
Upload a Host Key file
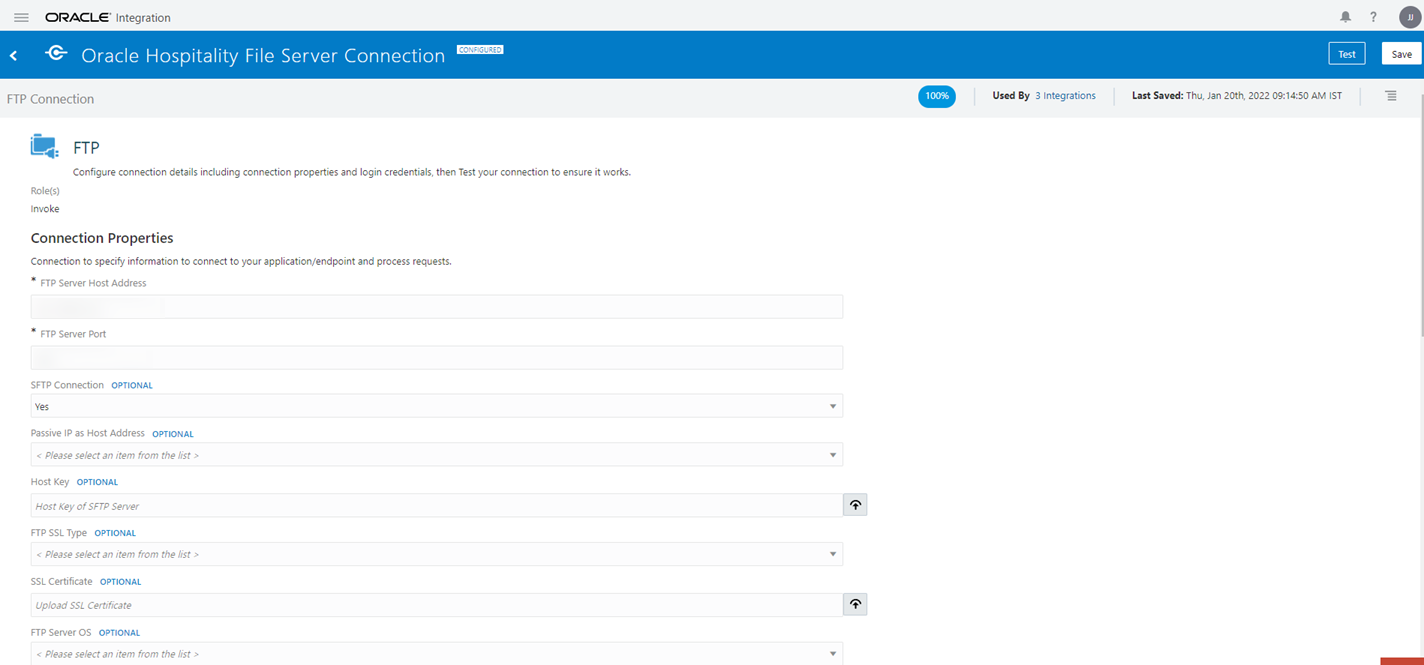point(855,505)
